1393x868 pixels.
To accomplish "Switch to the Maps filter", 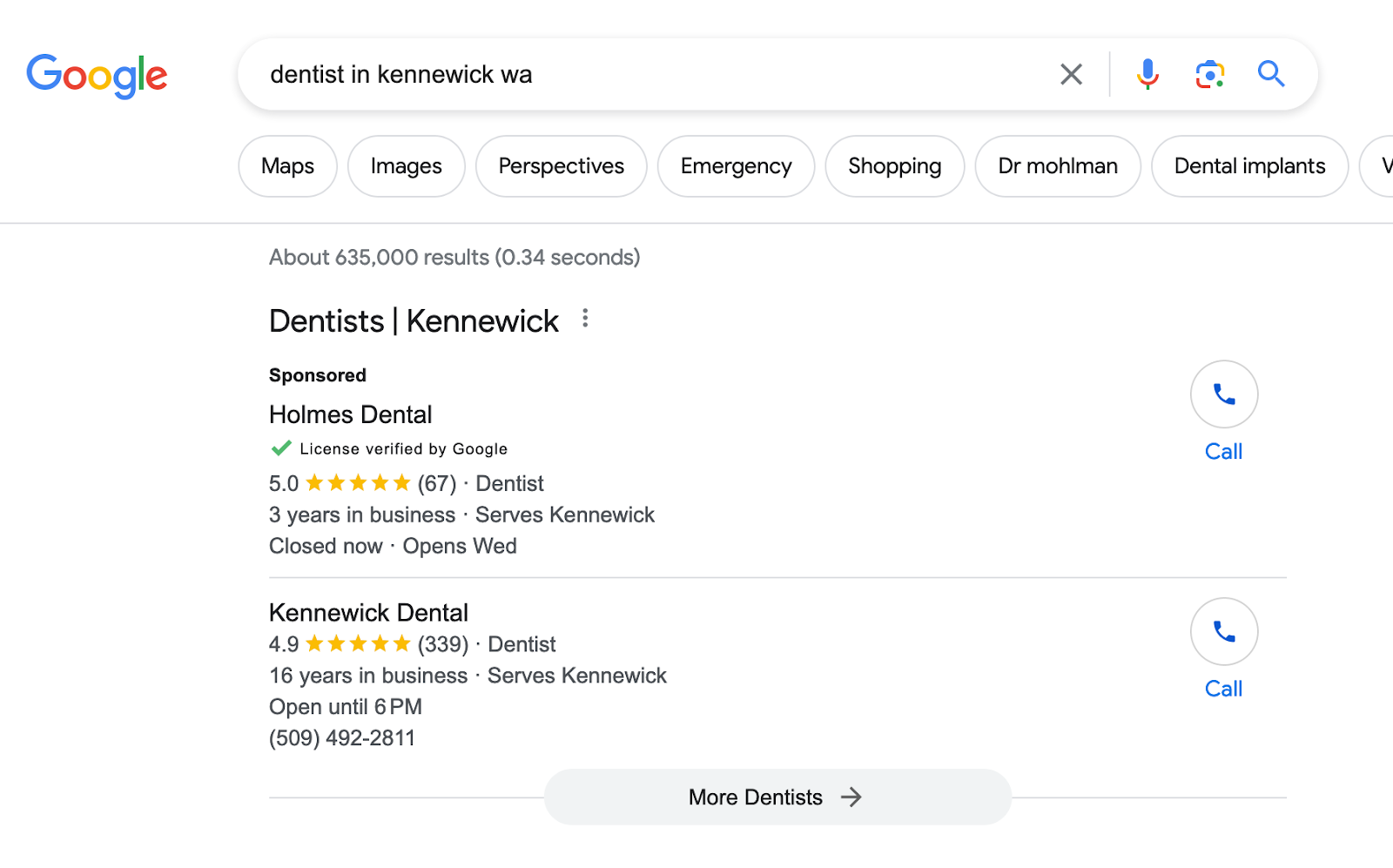I will [287, 166].
